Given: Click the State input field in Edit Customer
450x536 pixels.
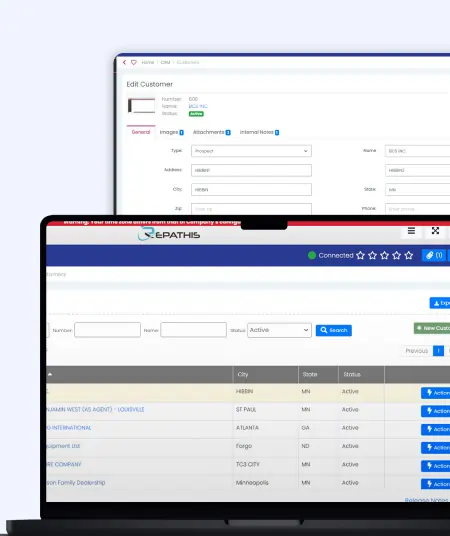Looking at the screenshot, I should tap(418, 189).
